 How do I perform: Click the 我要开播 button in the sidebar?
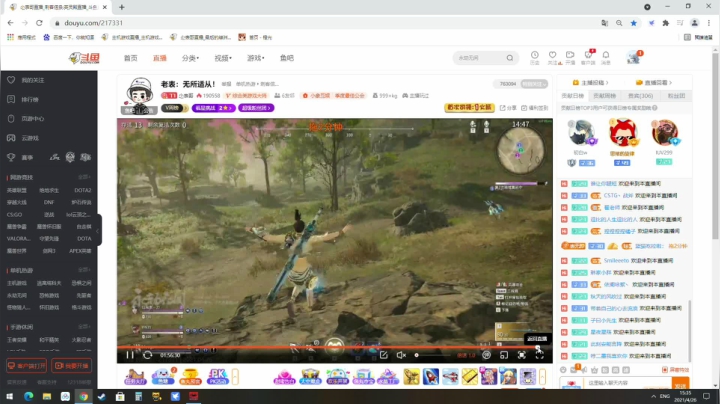click(x=71, y=365)
